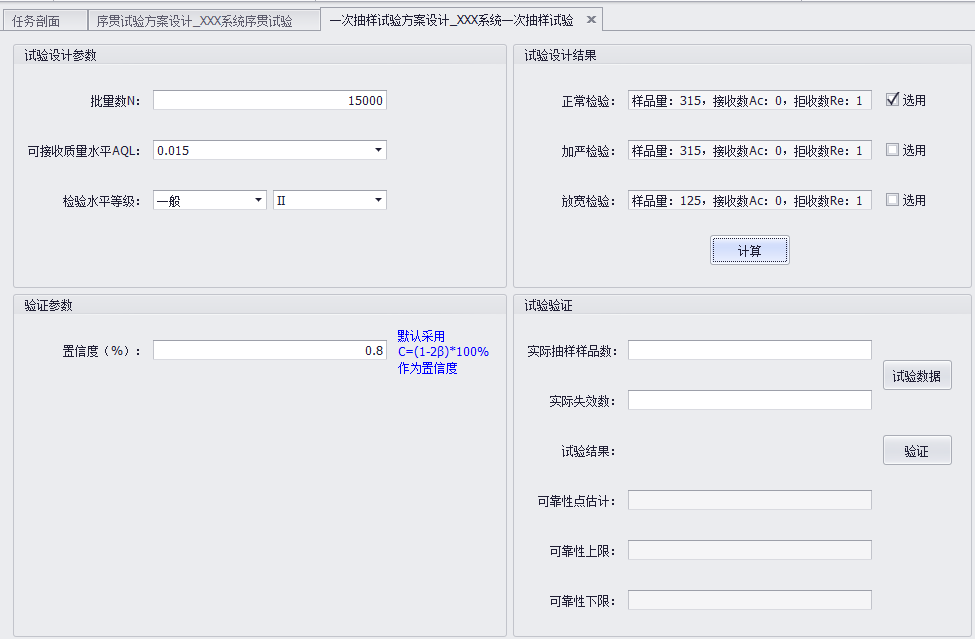Open the inspection level dropdown showing II
Screen dimensions: 975x639
tap(379, 199)
